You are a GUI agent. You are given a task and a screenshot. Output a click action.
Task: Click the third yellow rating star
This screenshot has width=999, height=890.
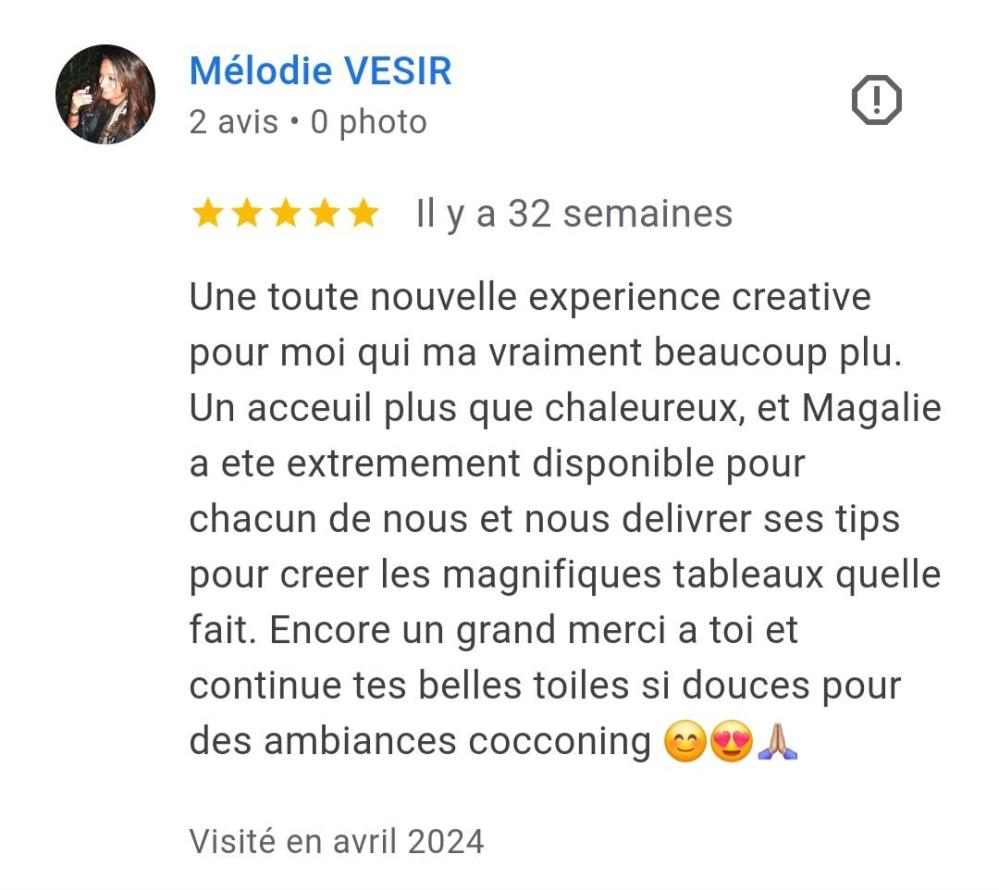point(285,213)
